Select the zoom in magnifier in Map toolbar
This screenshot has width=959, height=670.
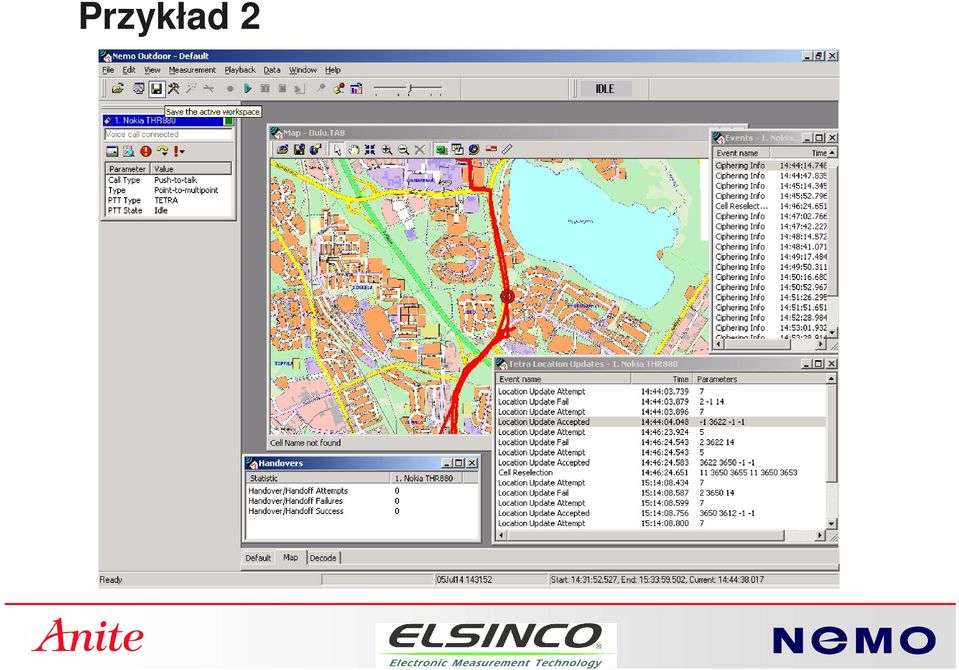point(387,149)
